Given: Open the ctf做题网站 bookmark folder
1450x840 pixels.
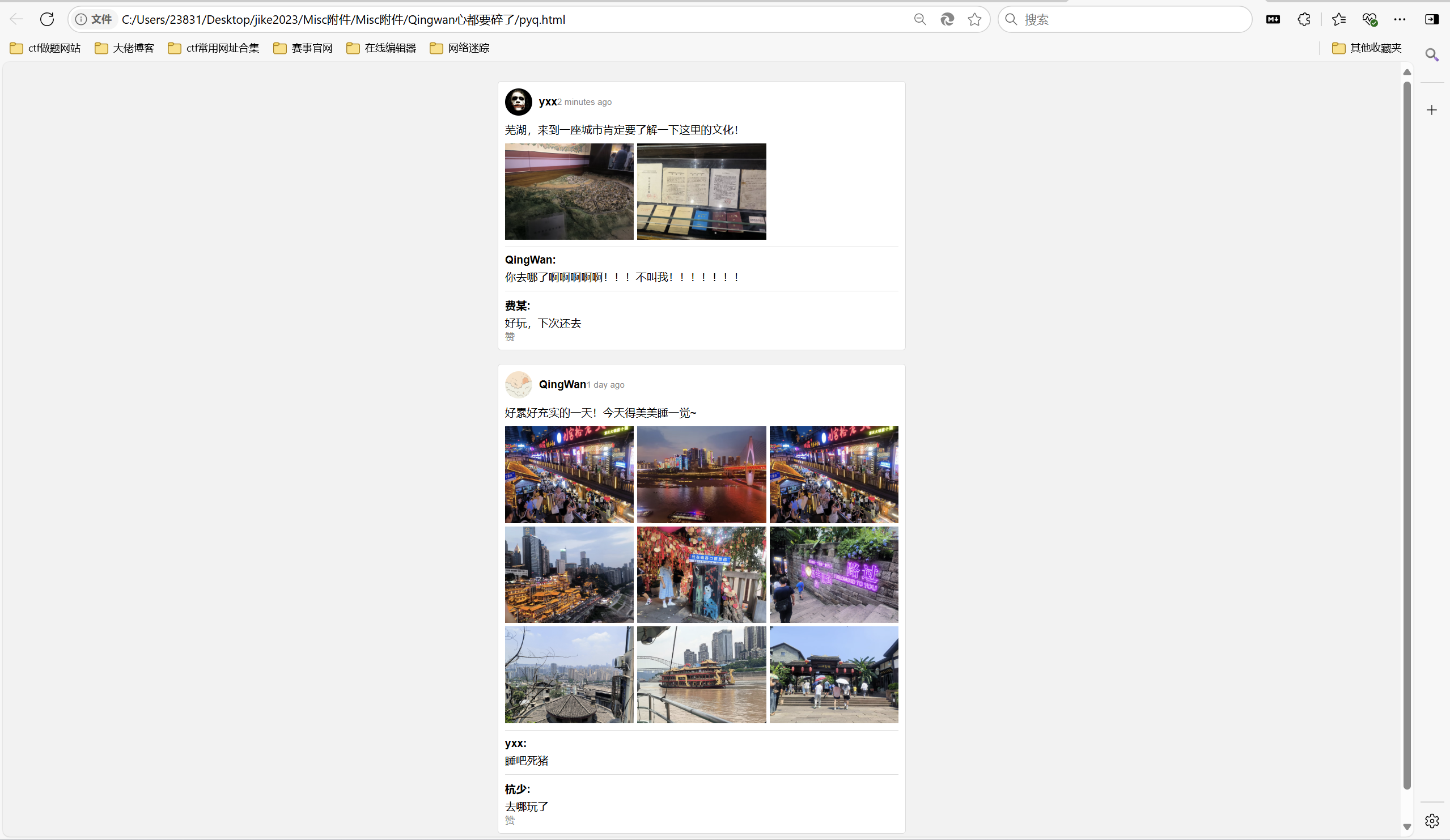Looking at the screenshot, I should tap(45, 48).
